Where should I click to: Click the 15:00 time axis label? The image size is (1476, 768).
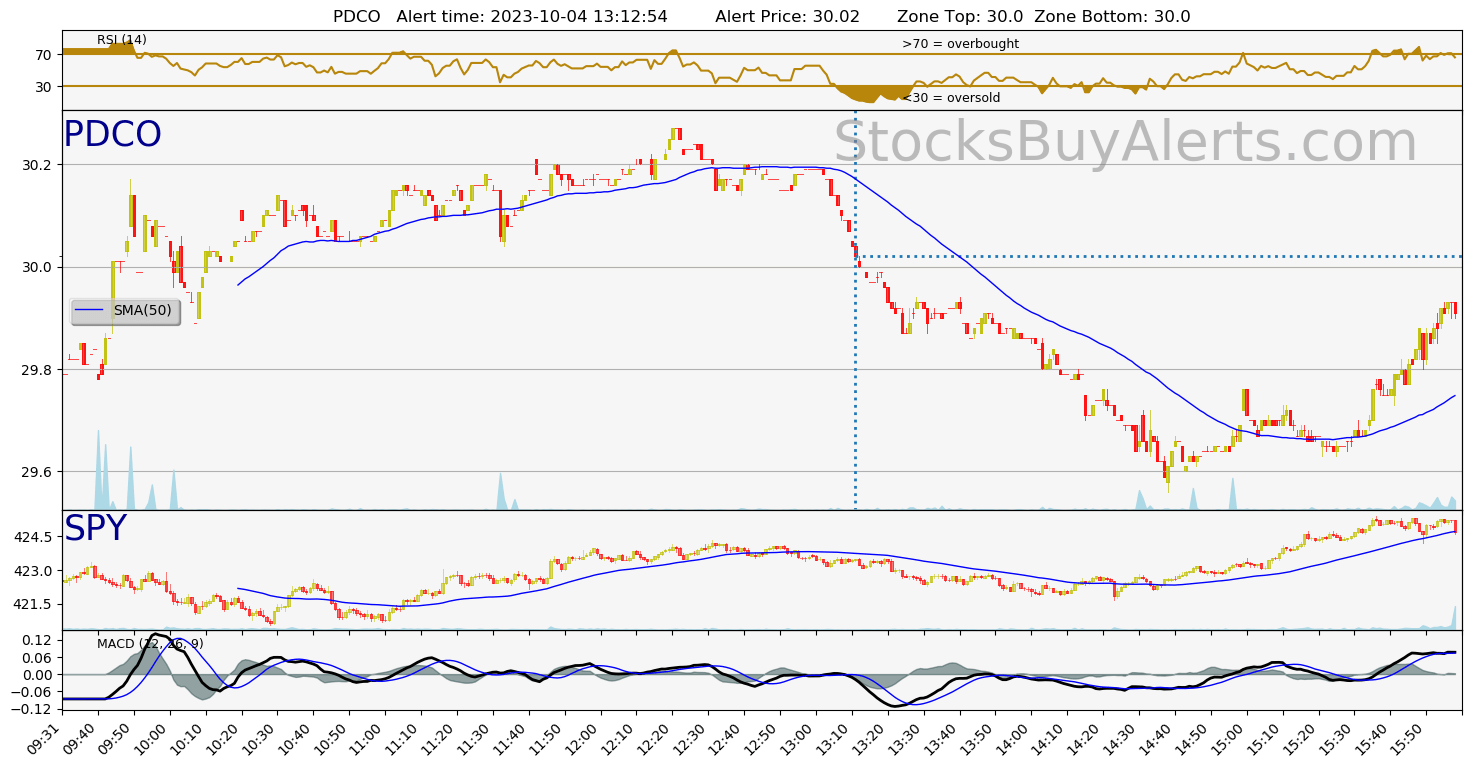[1230, 738]
